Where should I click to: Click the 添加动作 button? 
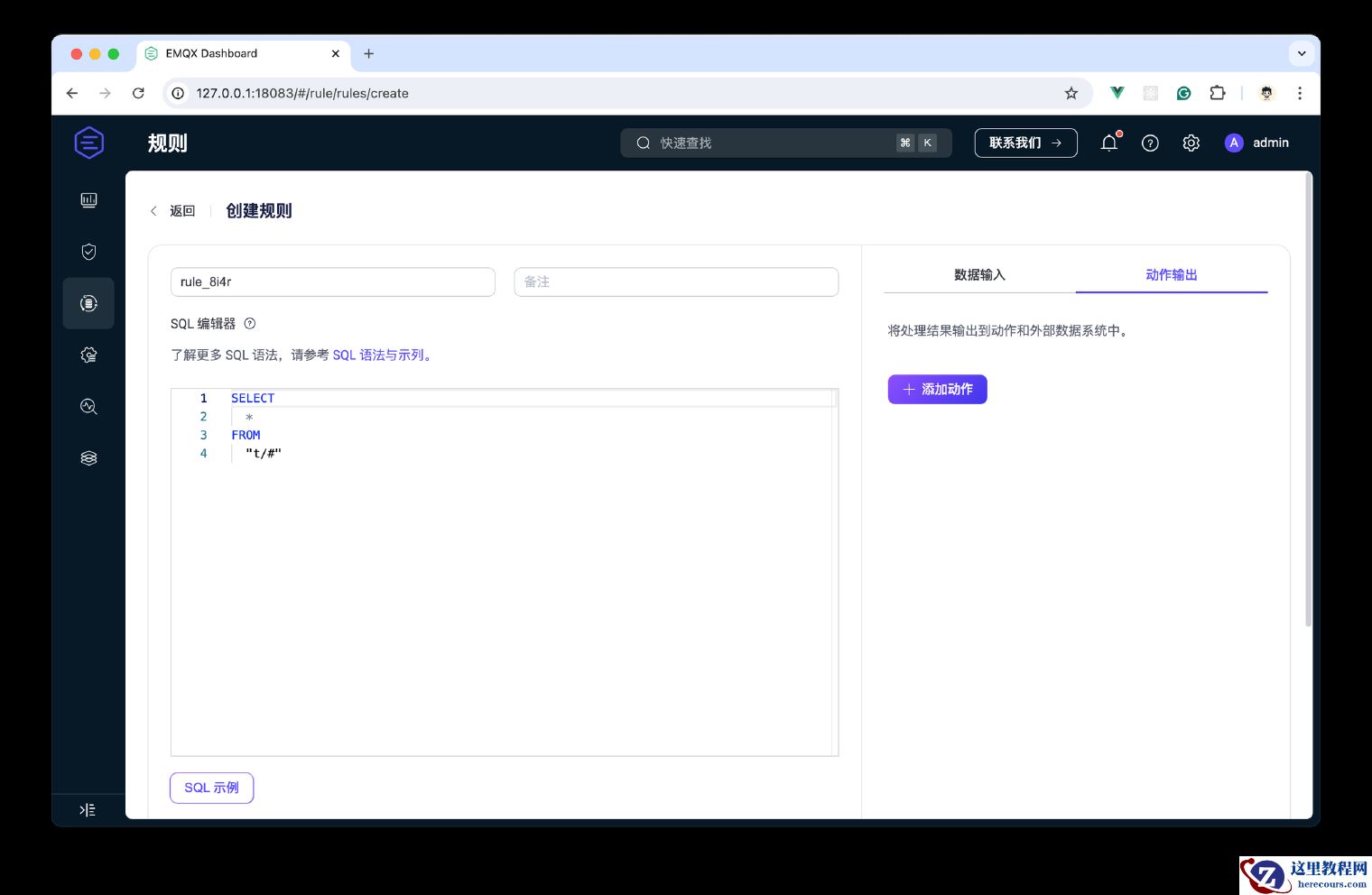[x=937, y=389]
